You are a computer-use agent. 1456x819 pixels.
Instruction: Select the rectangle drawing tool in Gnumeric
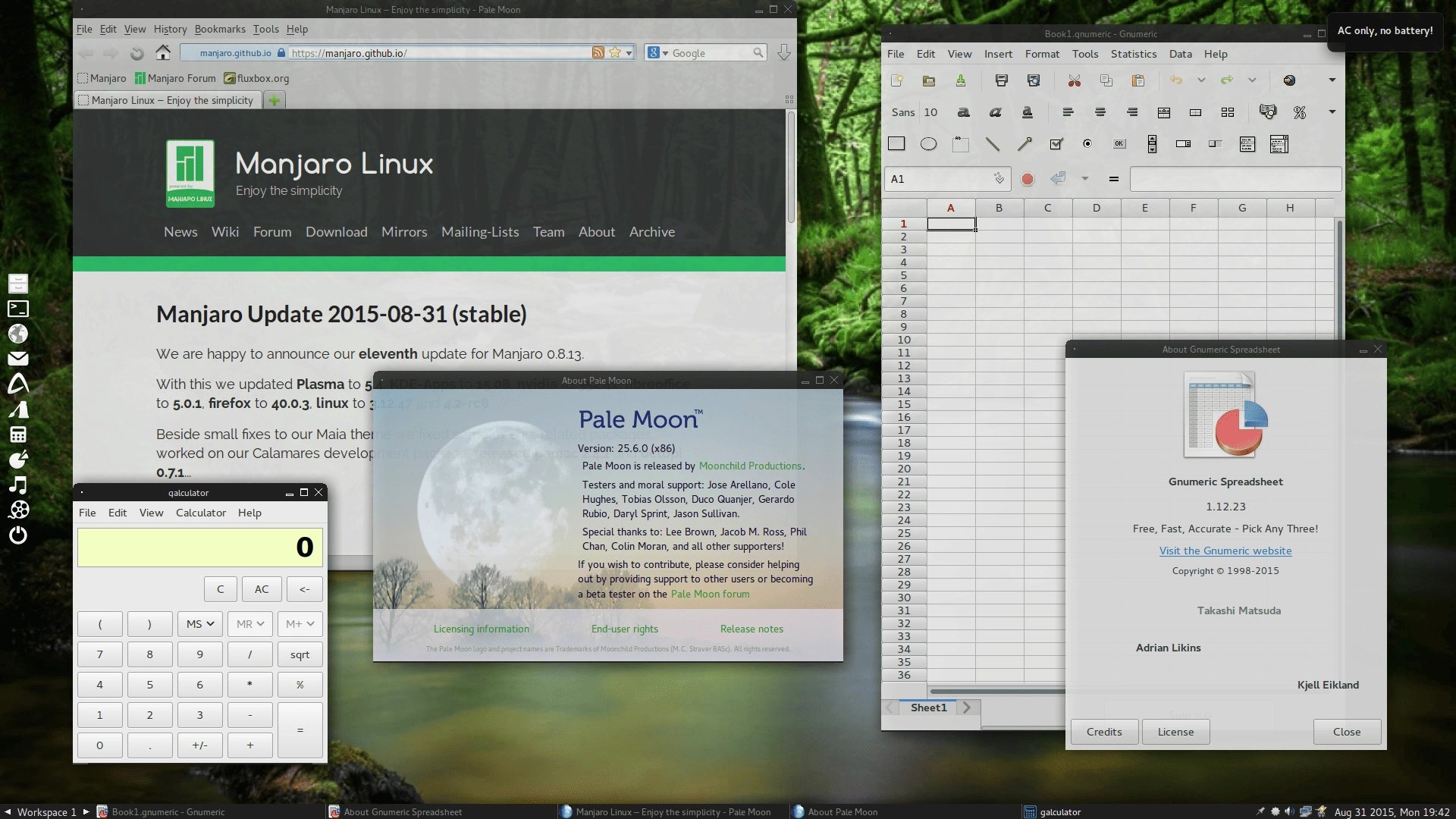click(896, 144)
